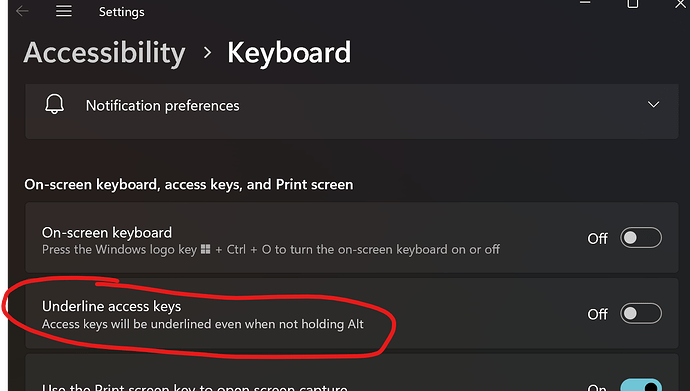Click the Windows logo key icon

click(206, 249)
